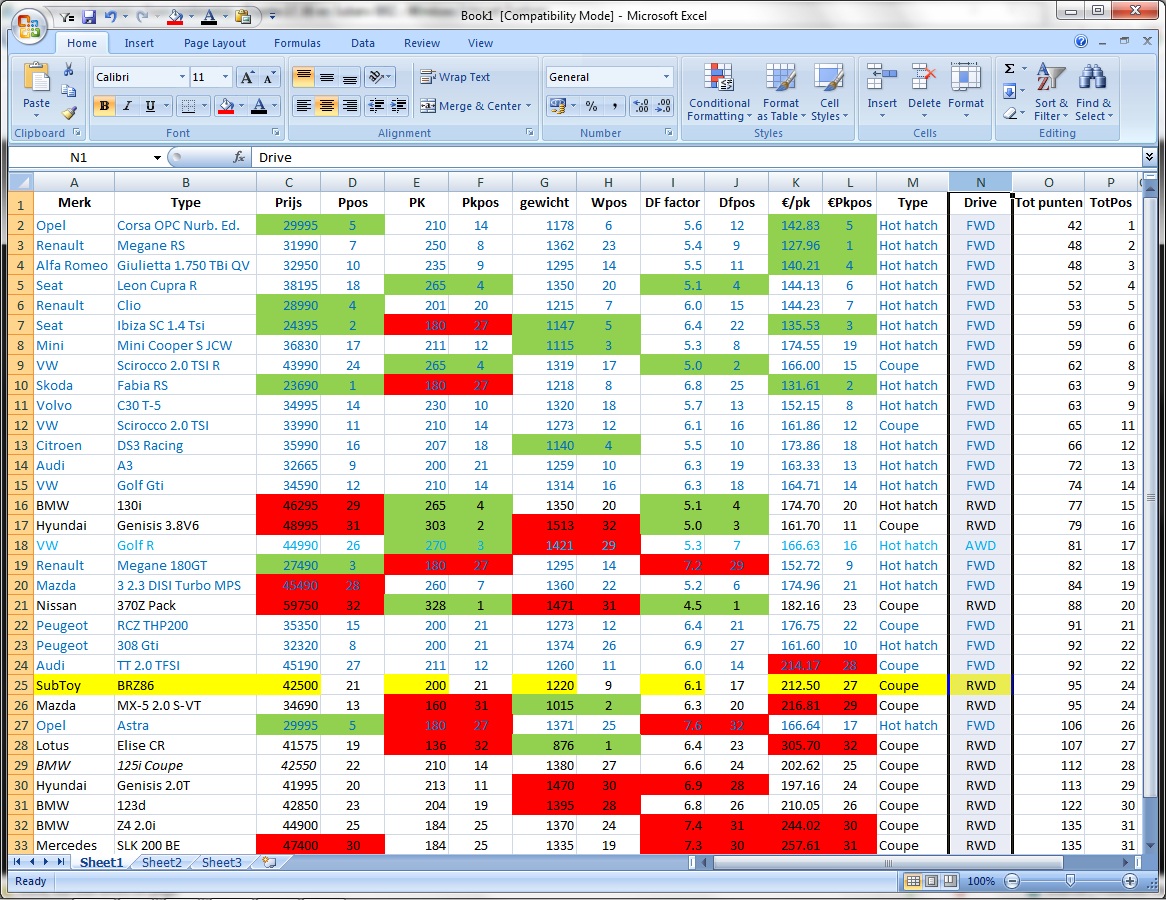Open the font size dropdown
Screen dimensions: 1166x900
point(225,77)
